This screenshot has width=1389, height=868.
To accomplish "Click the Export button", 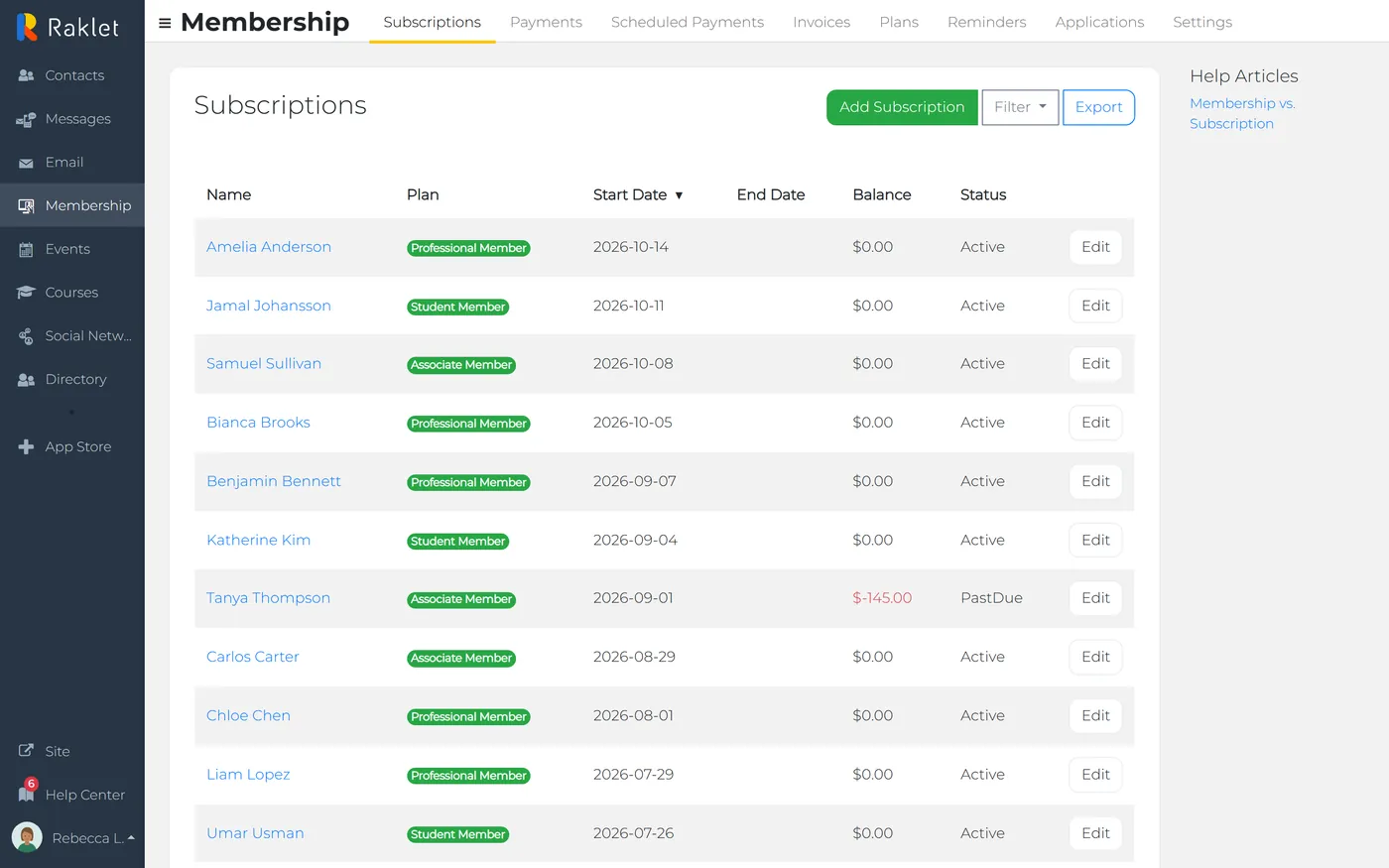I will pyautogui.click(x=1098, y=107).
